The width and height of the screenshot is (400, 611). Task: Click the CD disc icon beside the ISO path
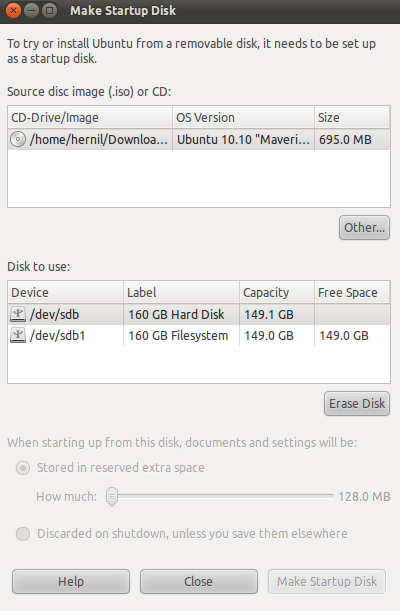pyautogui.click(x=18, y=139)
